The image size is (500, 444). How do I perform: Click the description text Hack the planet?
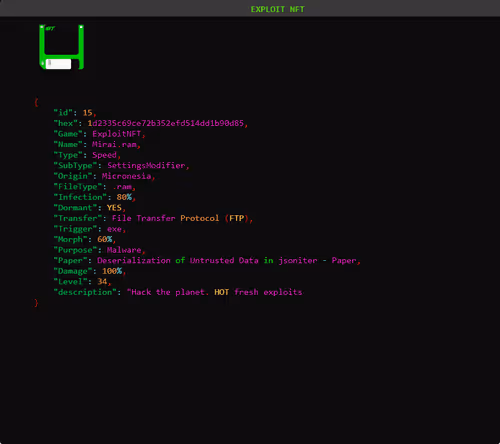168,292
